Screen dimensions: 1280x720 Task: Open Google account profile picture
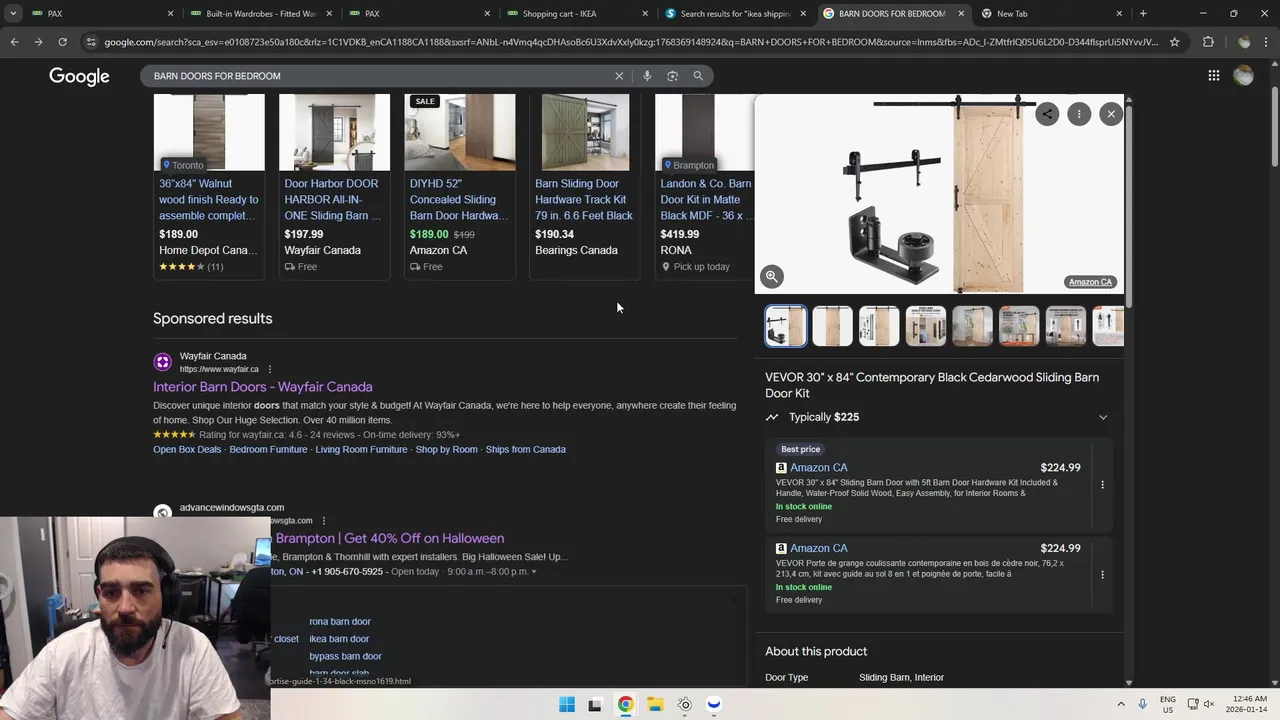pos(1243,76)
